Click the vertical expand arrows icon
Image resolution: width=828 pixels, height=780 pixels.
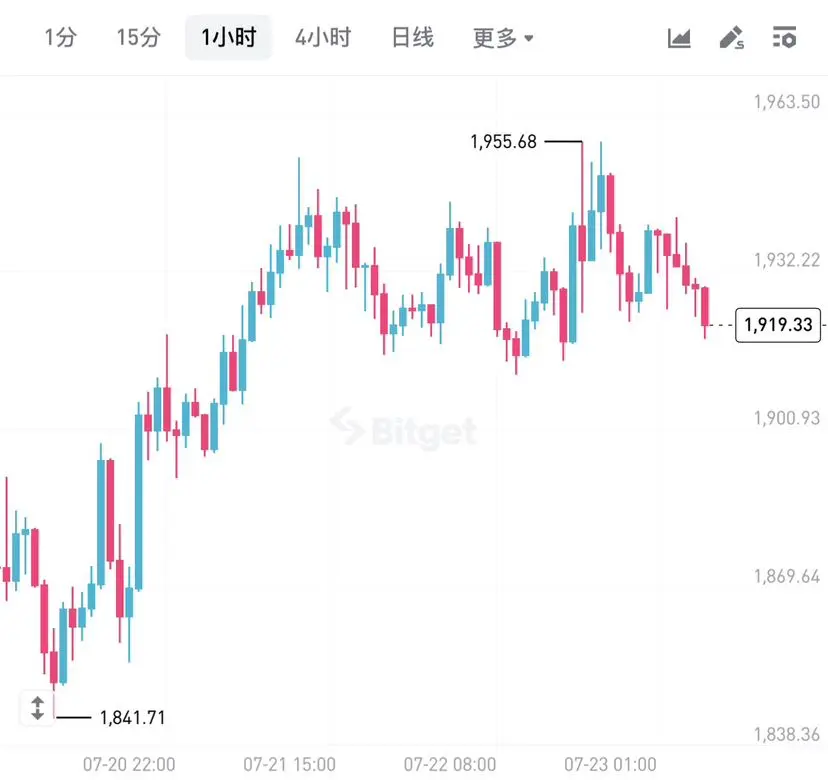(x=37, y=708)
